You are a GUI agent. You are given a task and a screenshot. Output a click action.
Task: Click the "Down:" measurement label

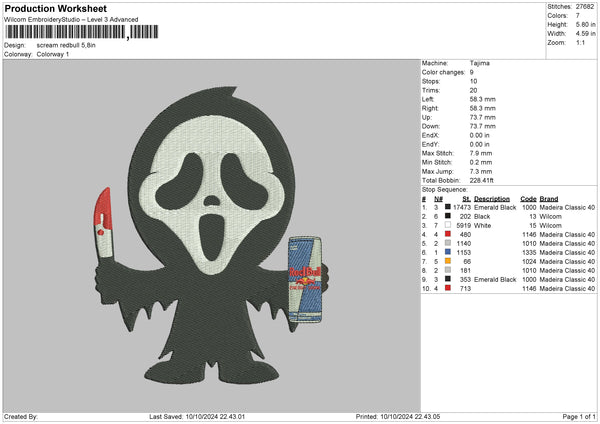click(x=430, y=126)
